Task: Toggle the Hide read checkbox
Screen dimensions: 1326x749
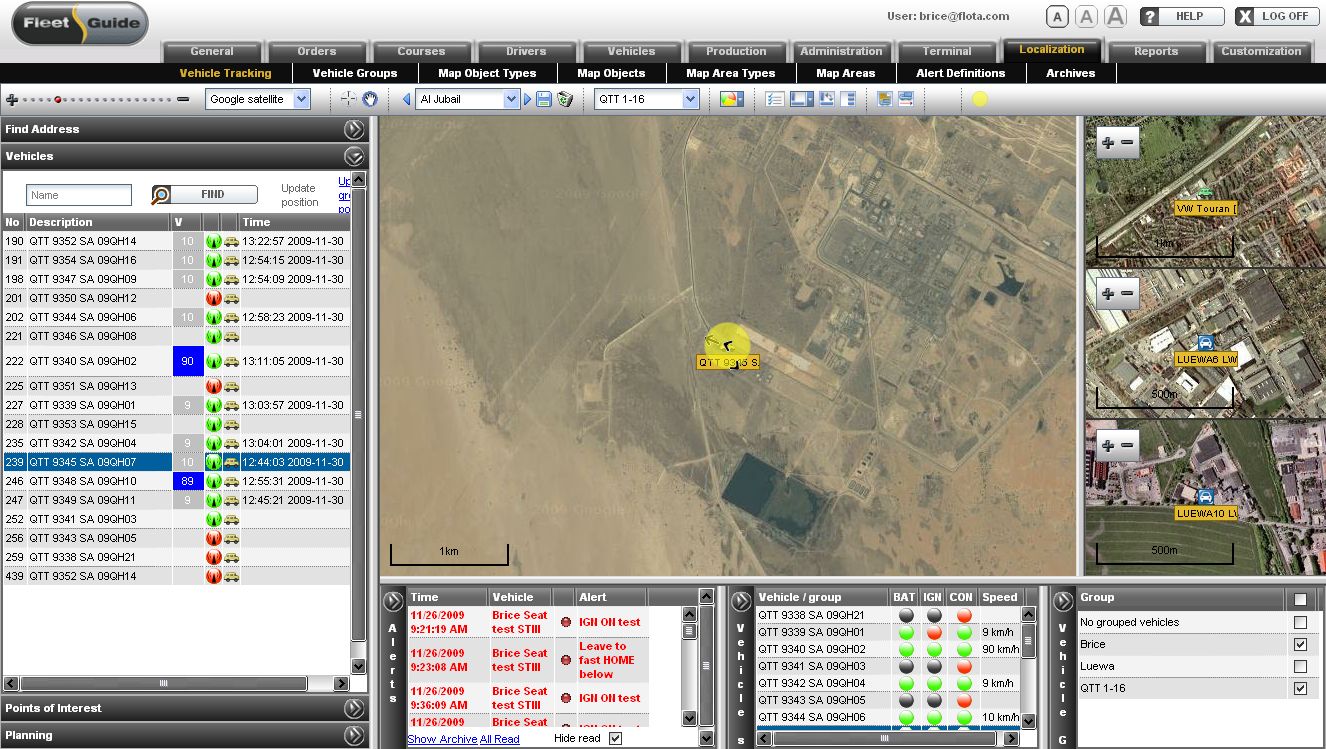Action: [x=615, y=738]
